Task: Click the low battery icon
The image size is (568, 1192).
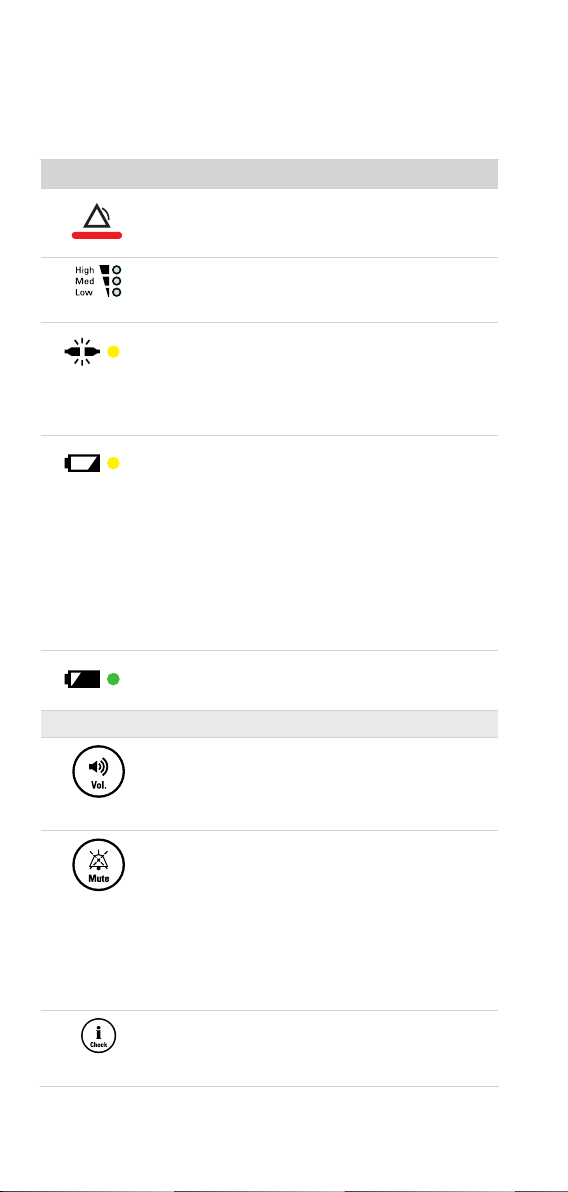Action: tap(82, 463)
